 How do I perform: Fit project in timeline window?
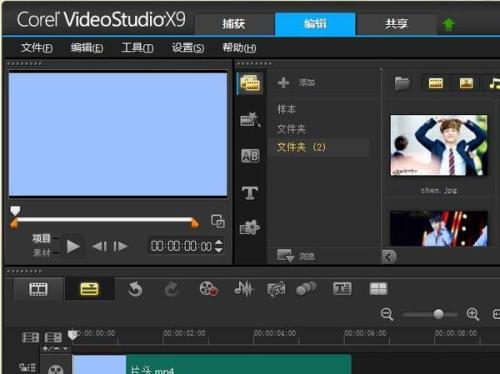click(496, 314)
